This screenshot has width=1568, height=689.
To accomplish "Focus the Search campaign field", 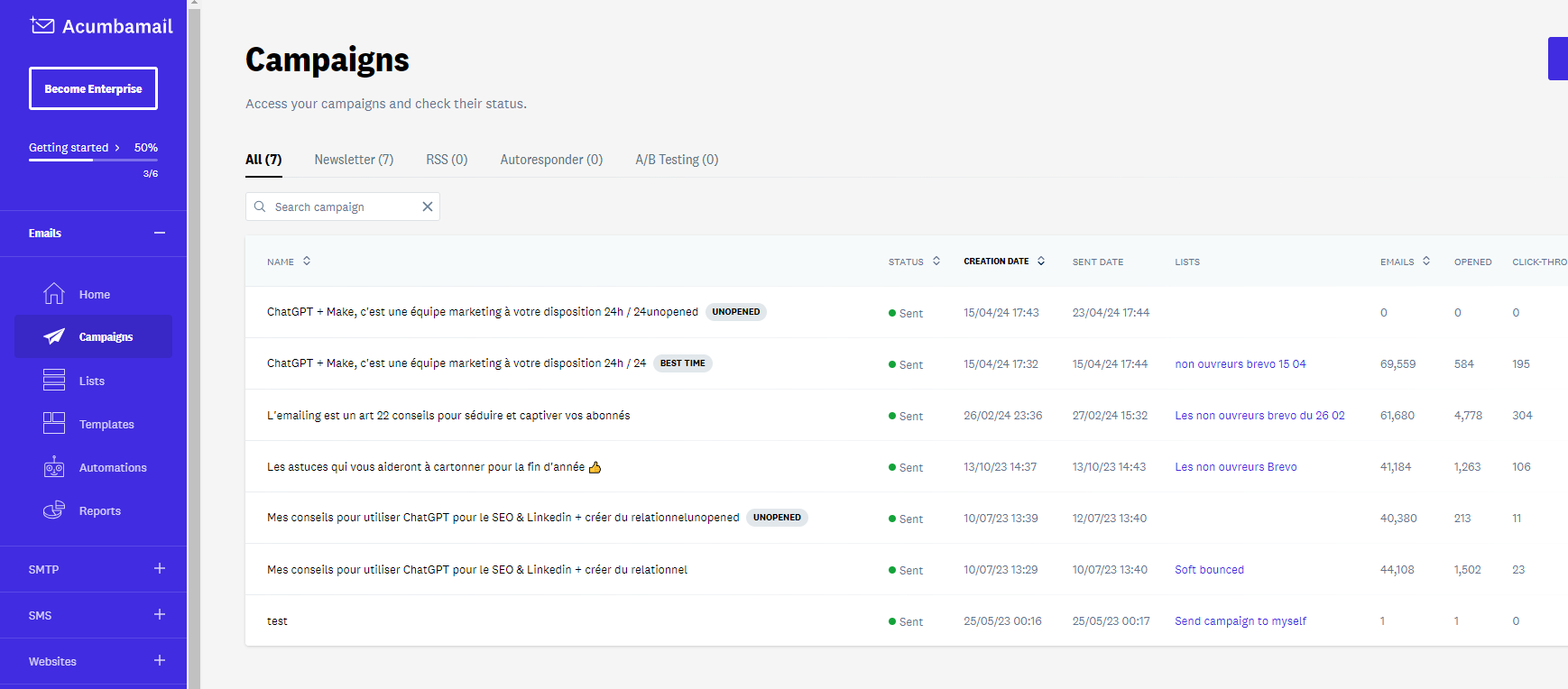I will (343, 207).
